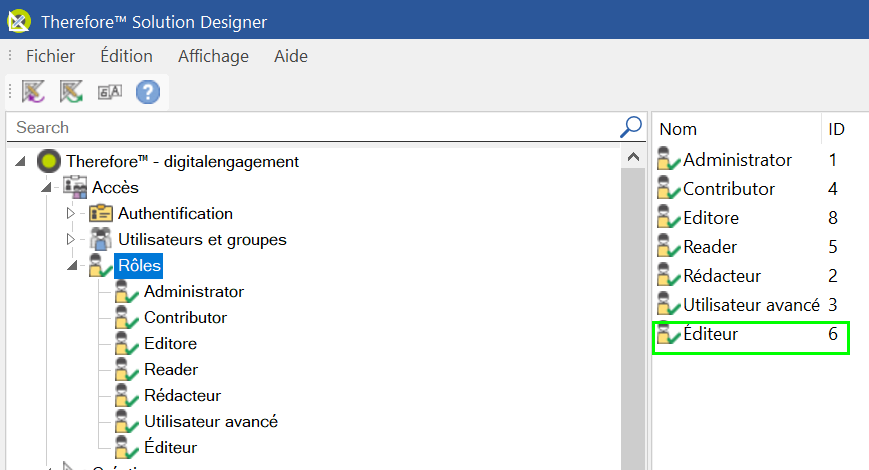This screenshot has height=470, width=869.
Task: Open the Affichage menu
Action: (213, 56)
